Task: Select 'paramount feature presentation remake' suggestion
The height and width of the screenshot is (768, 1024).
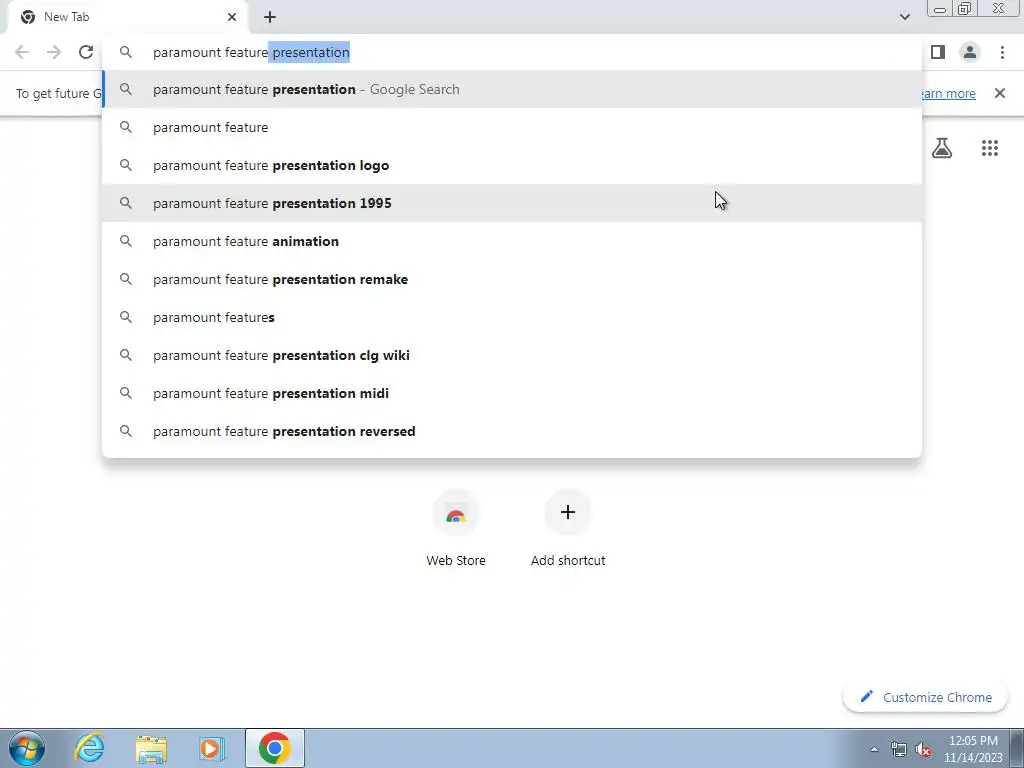Action: [x=513, y=279]
